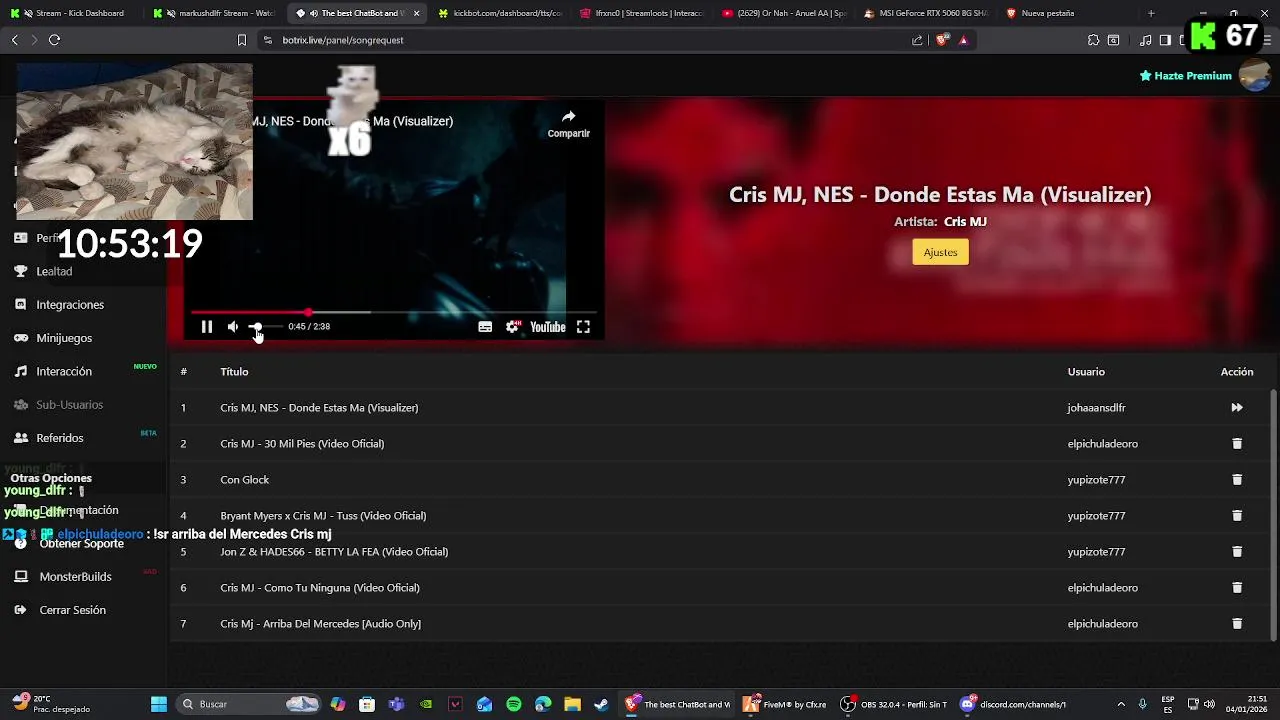This screenshot has height=720, width=1280.
Task: Click the Interacción music note icon
Action: coord(20,371)
